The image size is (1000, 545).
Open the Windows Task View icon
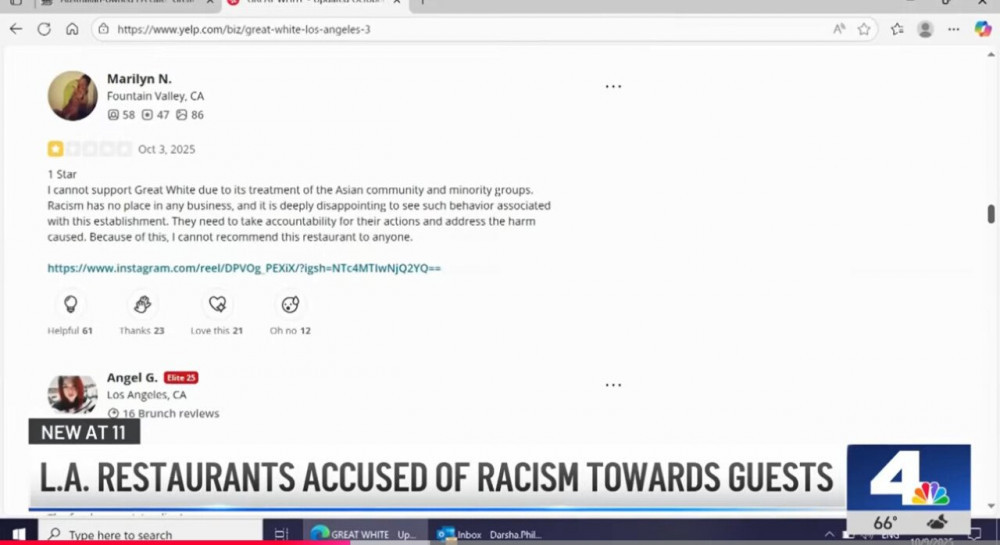point(281,535)
